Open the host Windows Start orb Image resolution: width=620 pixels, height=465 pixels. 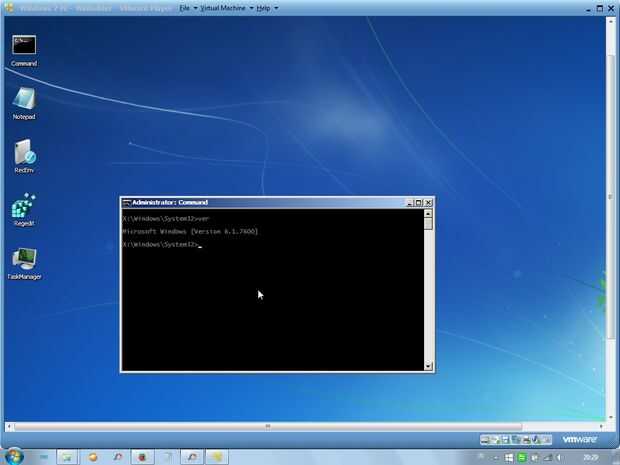13,457
